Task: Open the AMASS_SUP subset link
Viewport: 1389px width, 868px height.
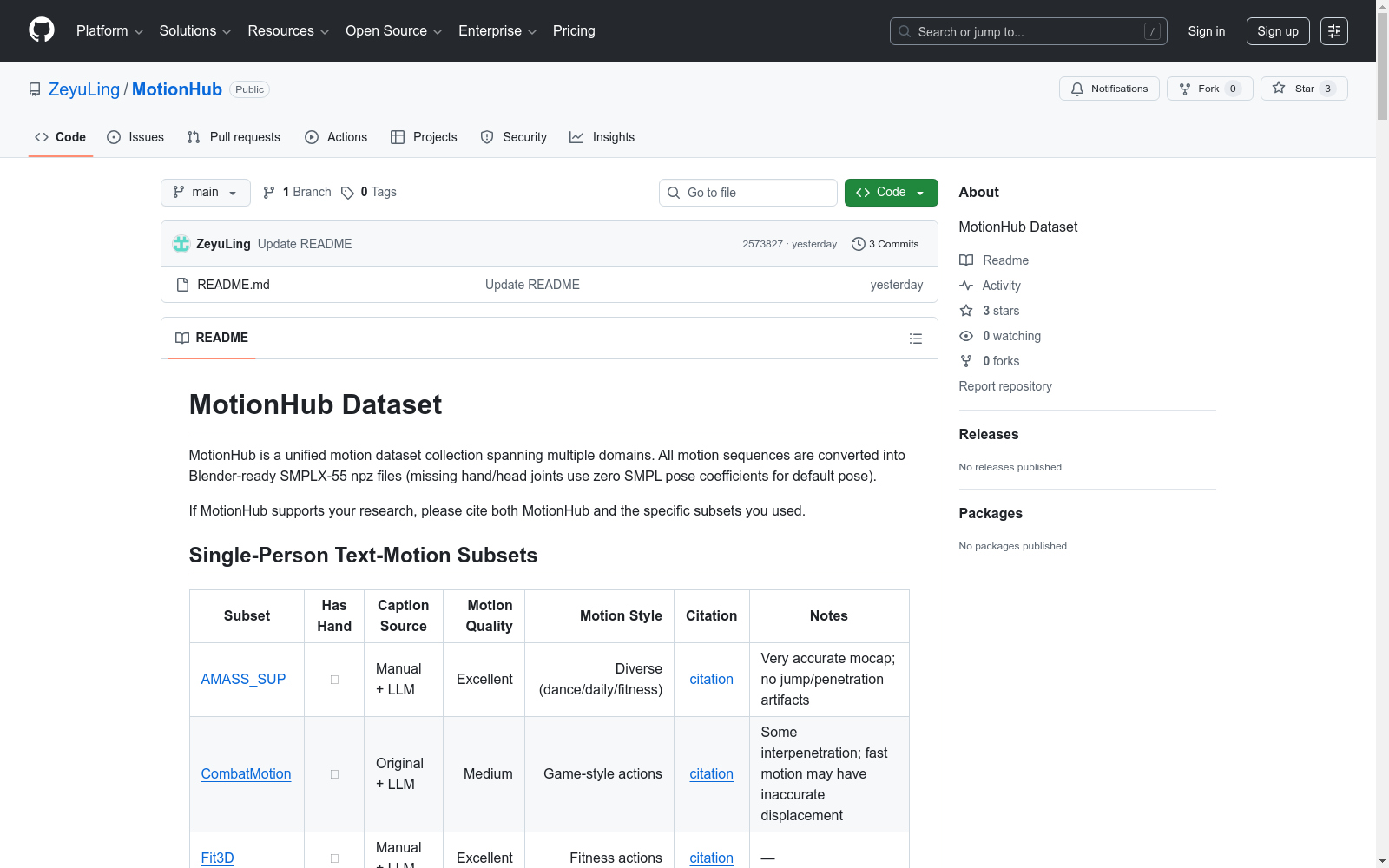Action: (243, 680)
